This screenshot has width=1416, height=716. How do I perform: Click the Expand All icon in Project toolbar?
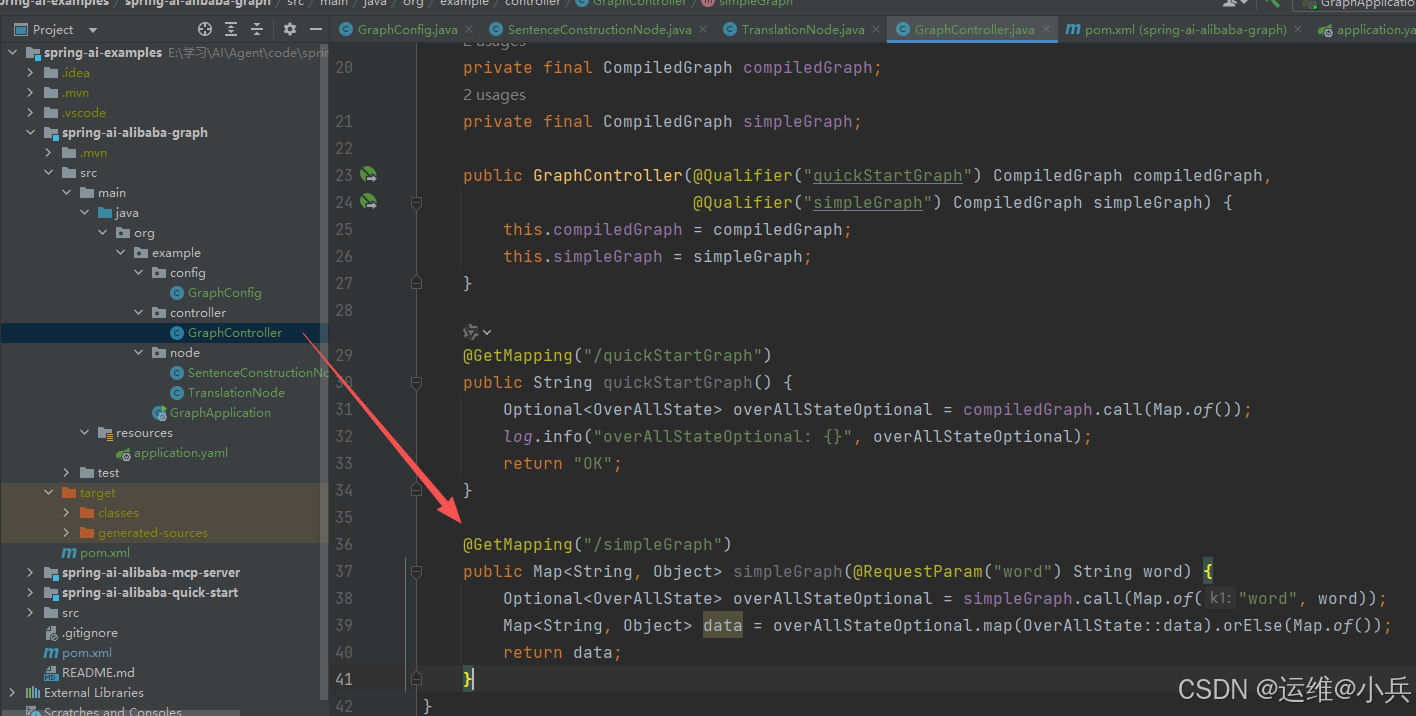pyautogui.click(x=232, y=29)
